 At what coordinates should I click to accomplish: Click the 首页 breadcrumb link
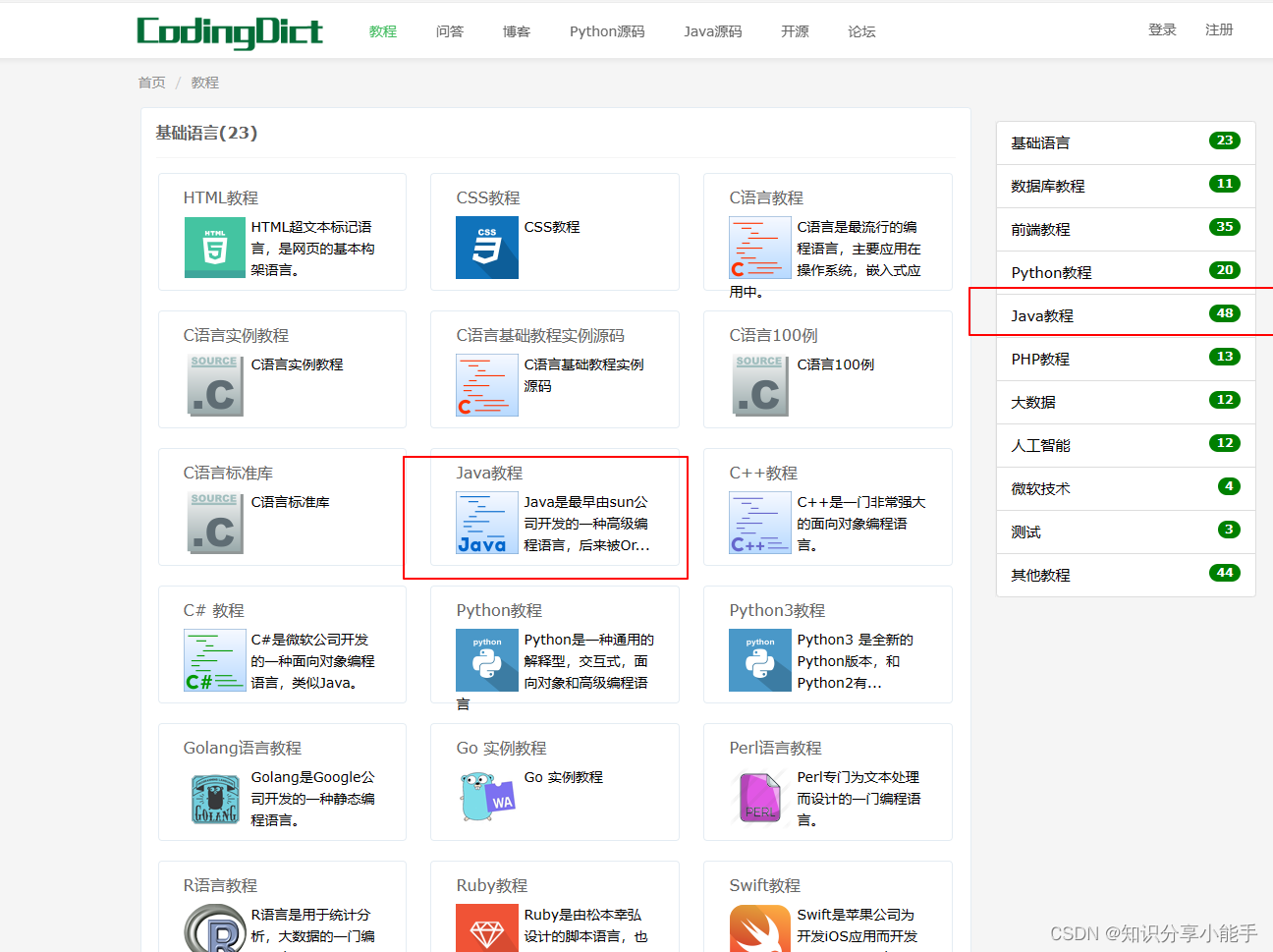coord(151,83)
